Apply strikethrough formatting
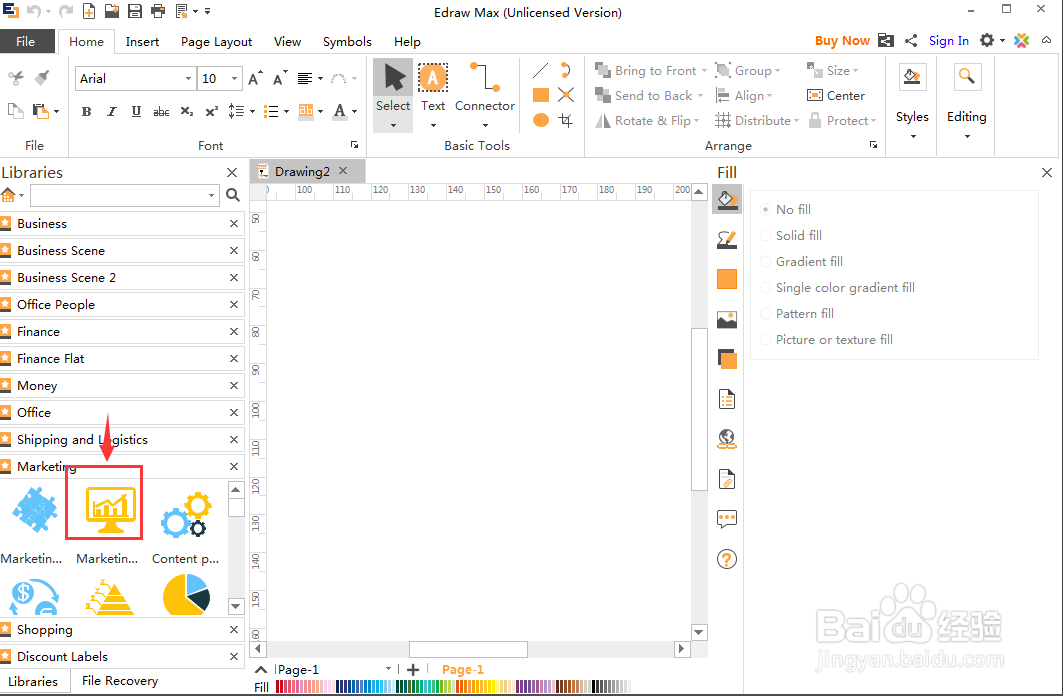Viewport: 1063px width, 696px height. [x=161, y=111]
